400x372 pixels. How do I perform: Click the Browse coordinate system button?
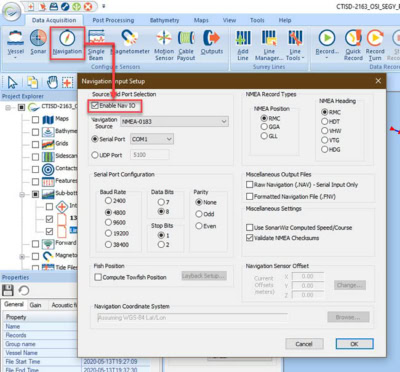pos(348,317)
